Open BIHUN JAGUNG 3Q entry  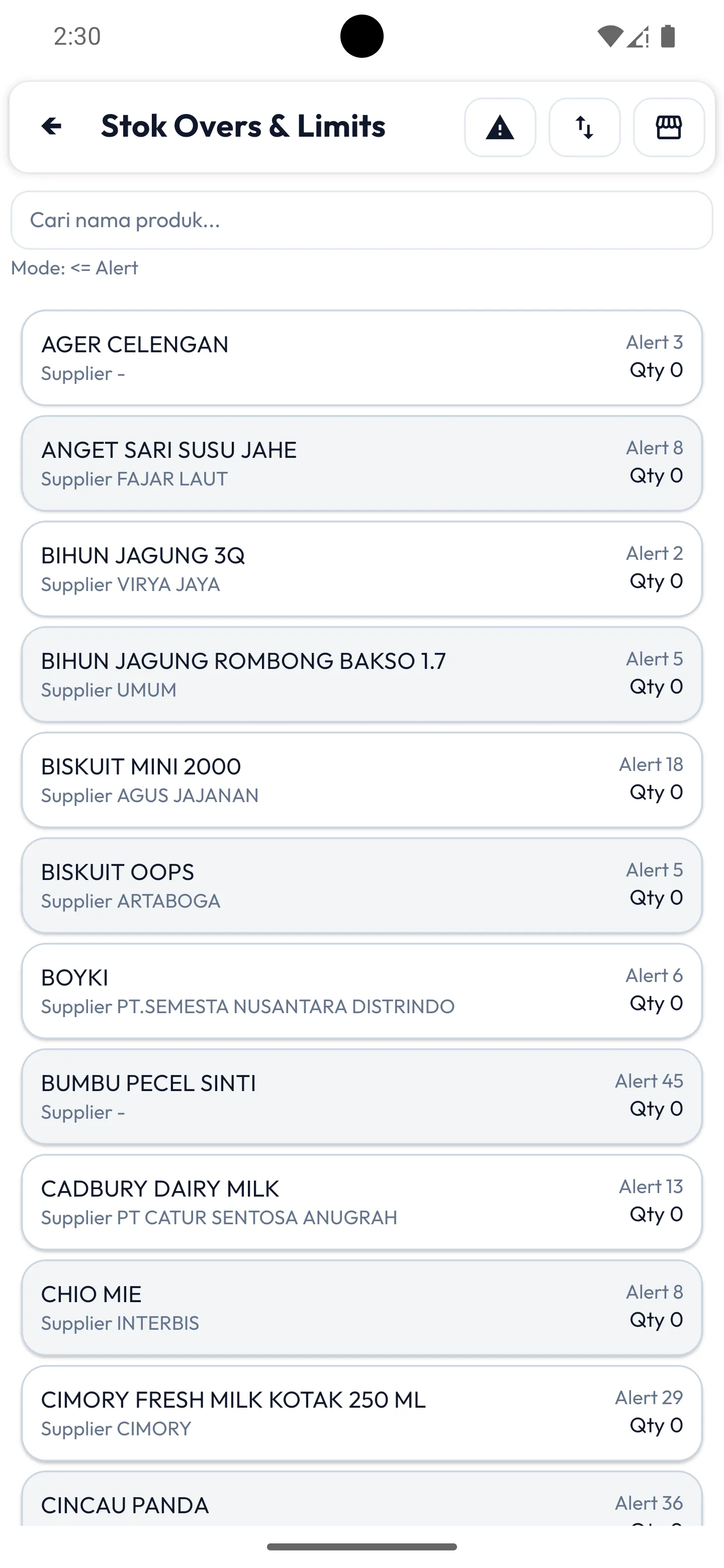click(x=361, y=569)
